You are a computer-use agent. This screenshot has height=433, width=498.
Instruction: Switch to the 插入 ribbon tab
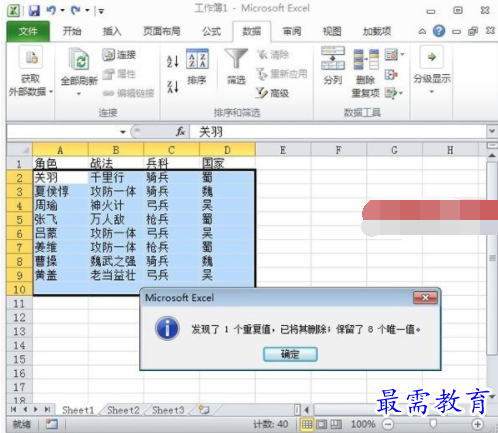112,31
